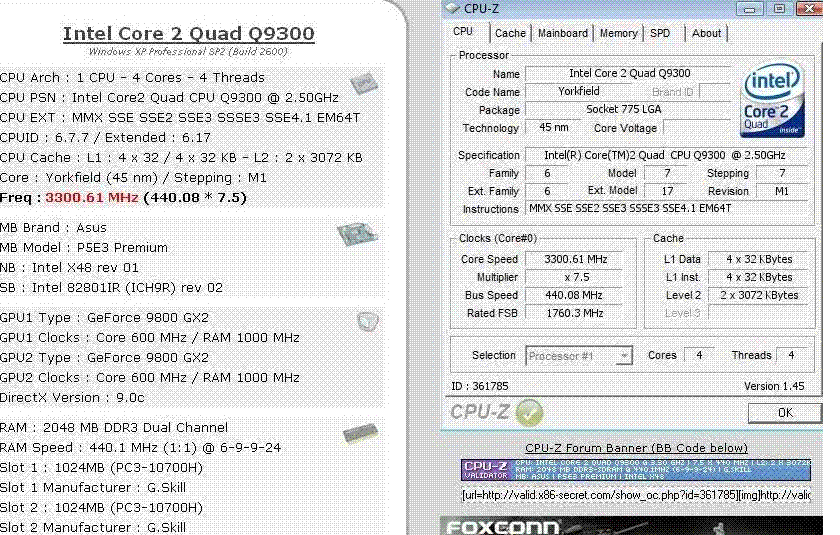Click the Ext. Model value 17
This screenshot has width=840, height=535.
pos(667,191)
